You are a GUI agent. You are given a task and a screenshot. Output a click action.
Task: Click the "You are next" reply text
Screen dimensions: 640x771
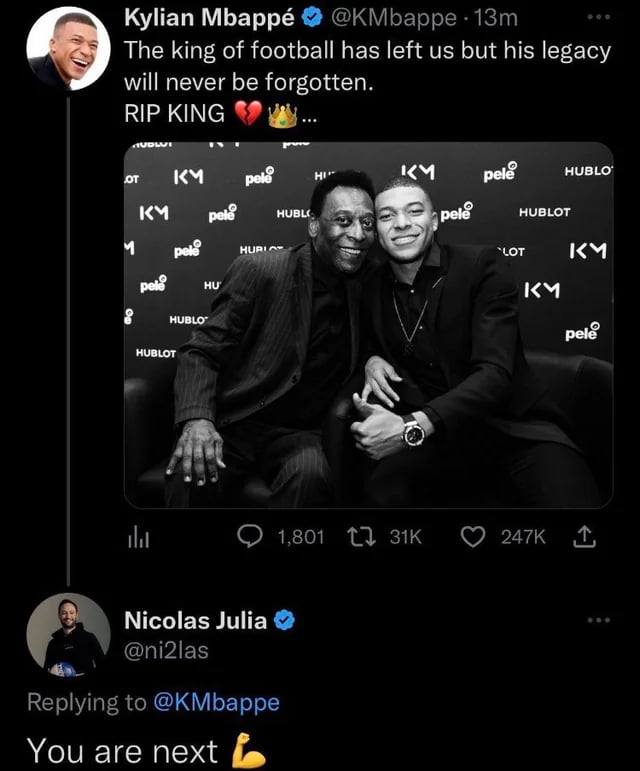tap(121, 750)
